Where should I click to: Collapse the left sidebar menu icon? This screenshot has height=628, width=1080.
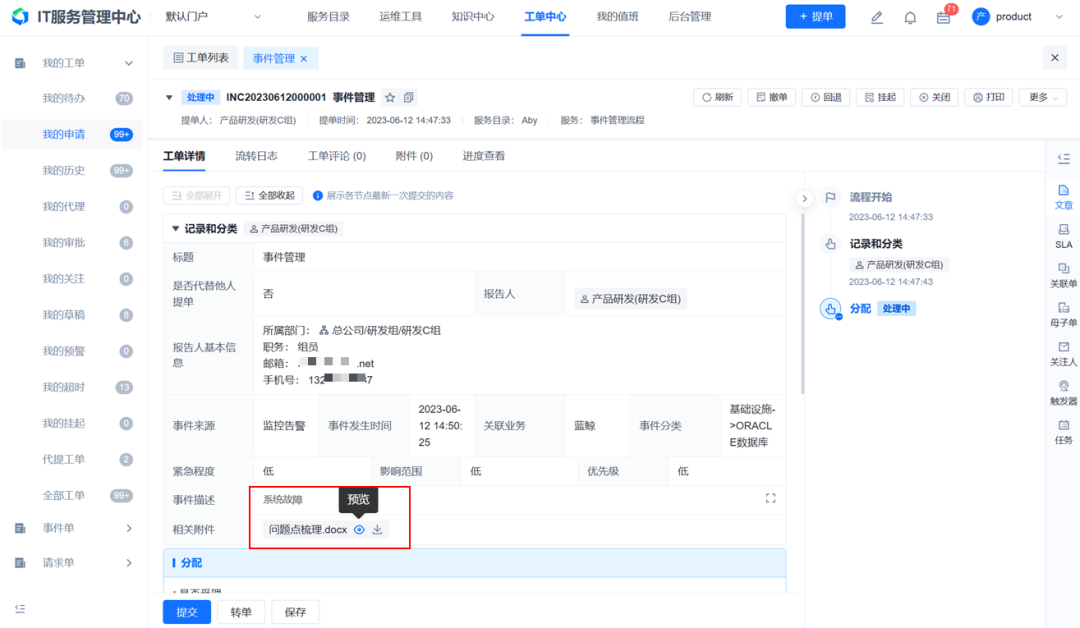click(20, 609)
